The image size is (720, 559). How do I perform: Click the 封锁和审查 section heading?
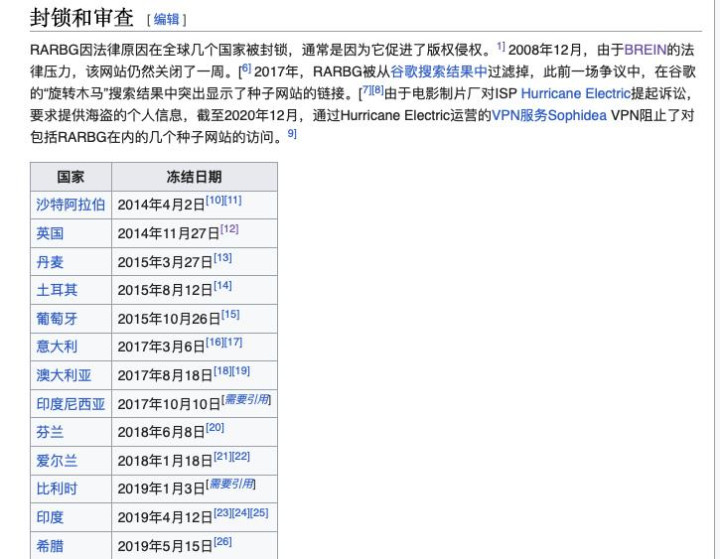coord(82,18)
